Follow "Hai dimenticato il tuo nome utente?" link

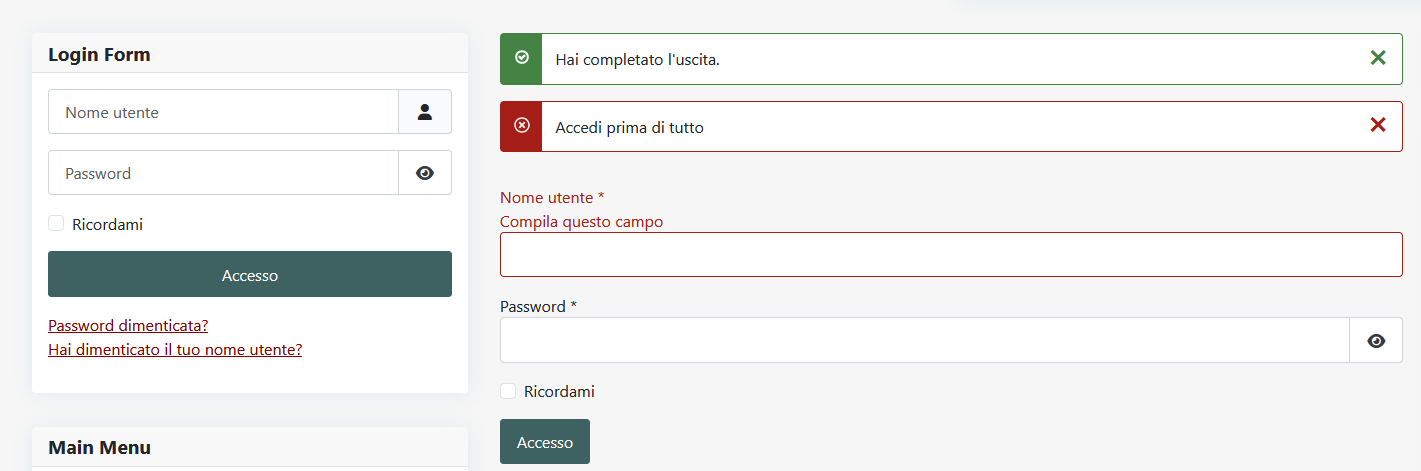(175, 349)
